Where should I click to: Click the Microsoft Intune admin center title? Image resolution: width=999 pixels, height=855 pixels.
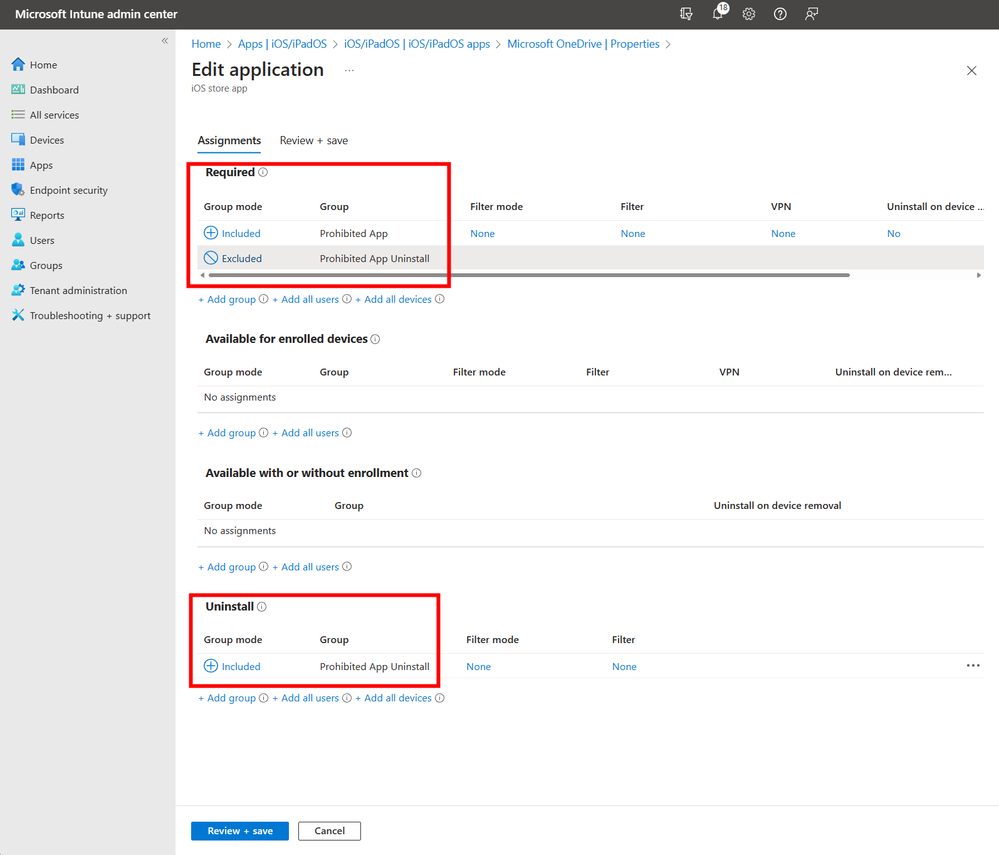[x=96, y=14]
